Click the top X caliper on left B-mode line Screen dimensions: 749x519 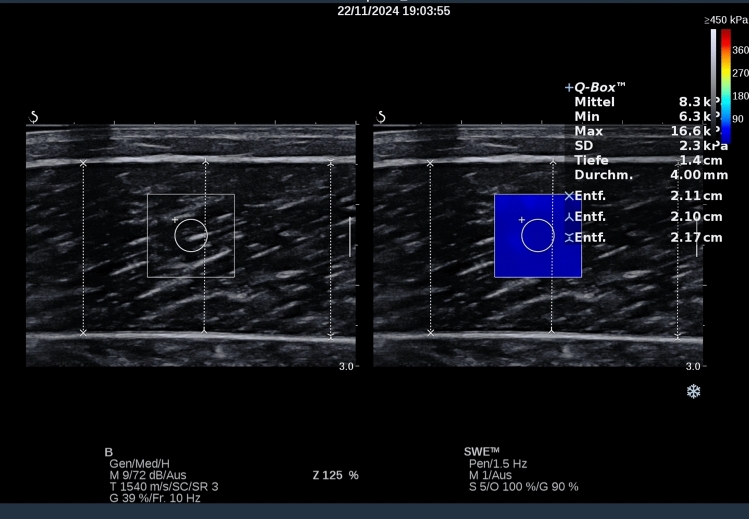83,162
